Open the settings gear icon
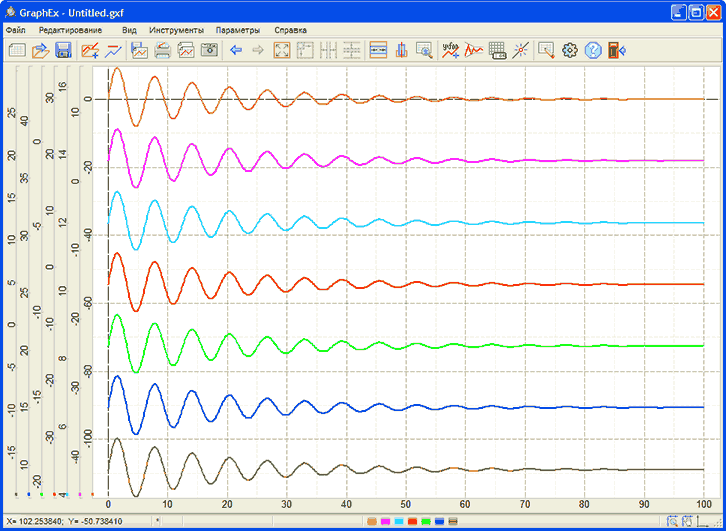Viewport: 726px width, 531px height. 570,50
